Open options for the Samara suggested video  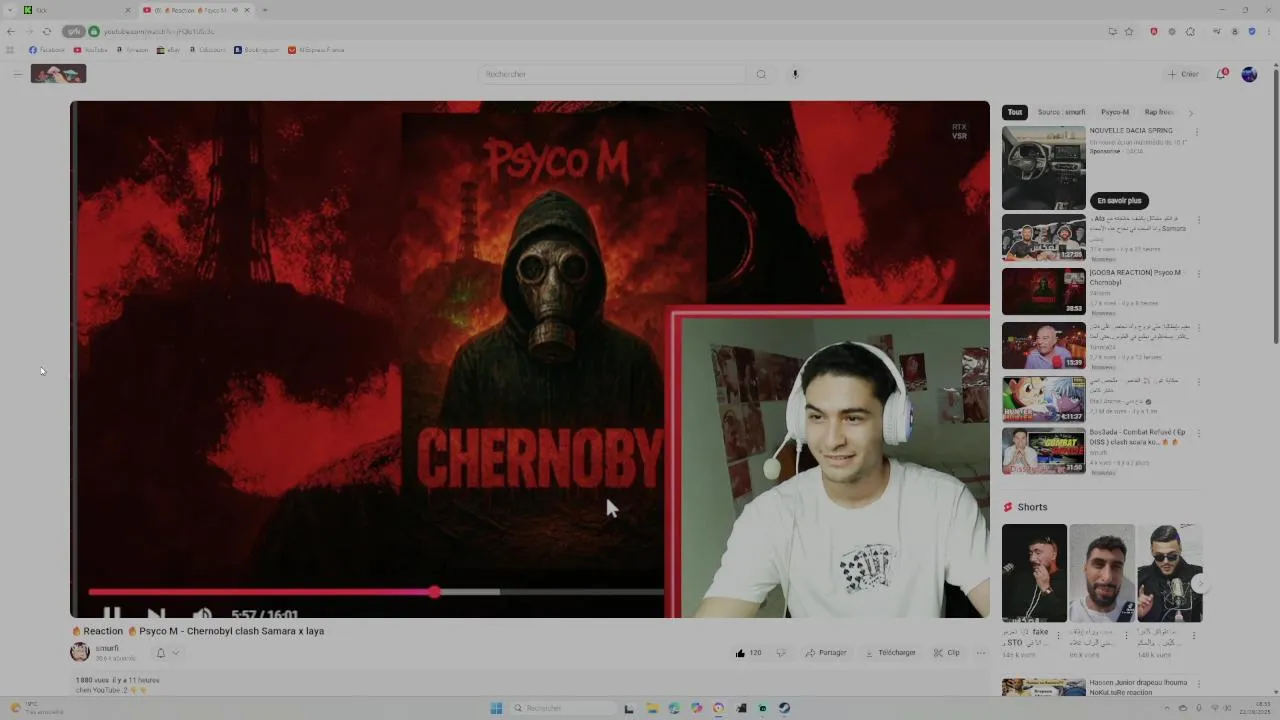[x=1198, y=220]
